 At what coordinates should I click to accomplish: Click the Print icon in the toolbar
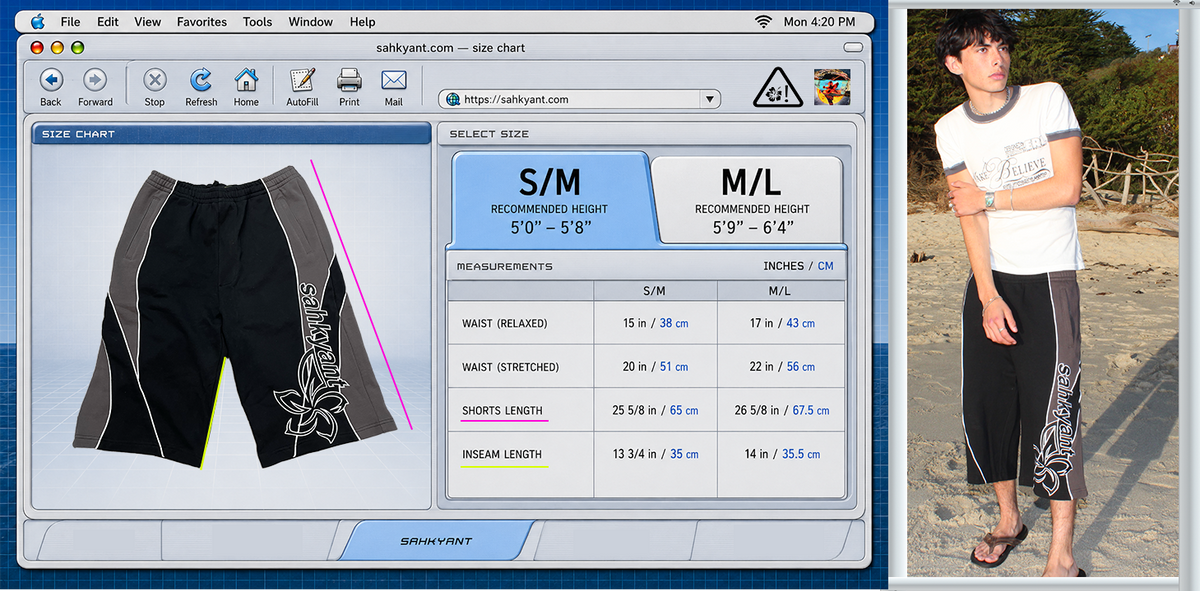pyautogui.click(x=349, y=80)
